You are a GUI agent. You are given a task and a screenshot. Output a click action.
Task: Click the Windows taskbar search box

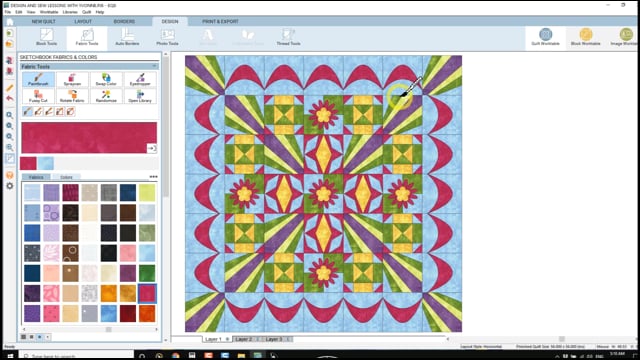pos(77,356)
